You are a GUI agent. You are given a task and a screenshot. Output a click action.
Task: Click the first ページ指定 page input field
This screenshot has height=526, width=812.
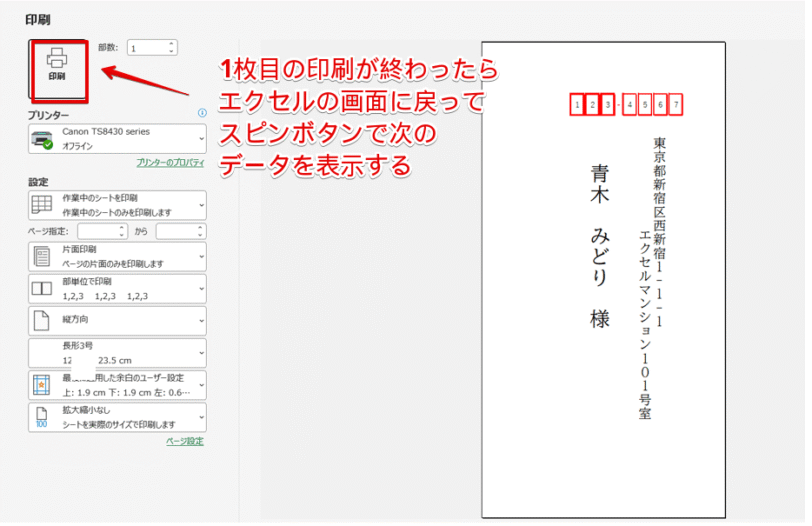[98, 231]
